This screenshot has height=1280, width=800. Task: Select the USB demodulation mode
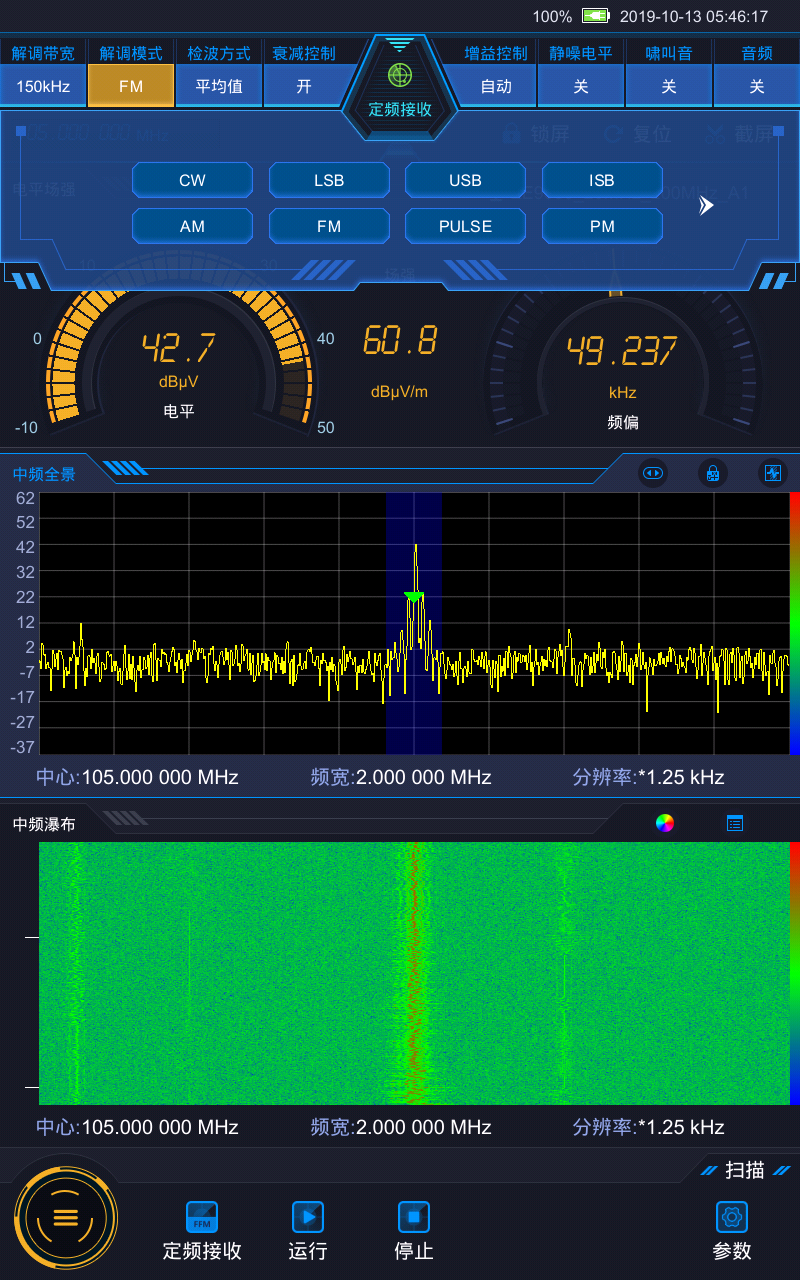[465, 180]
